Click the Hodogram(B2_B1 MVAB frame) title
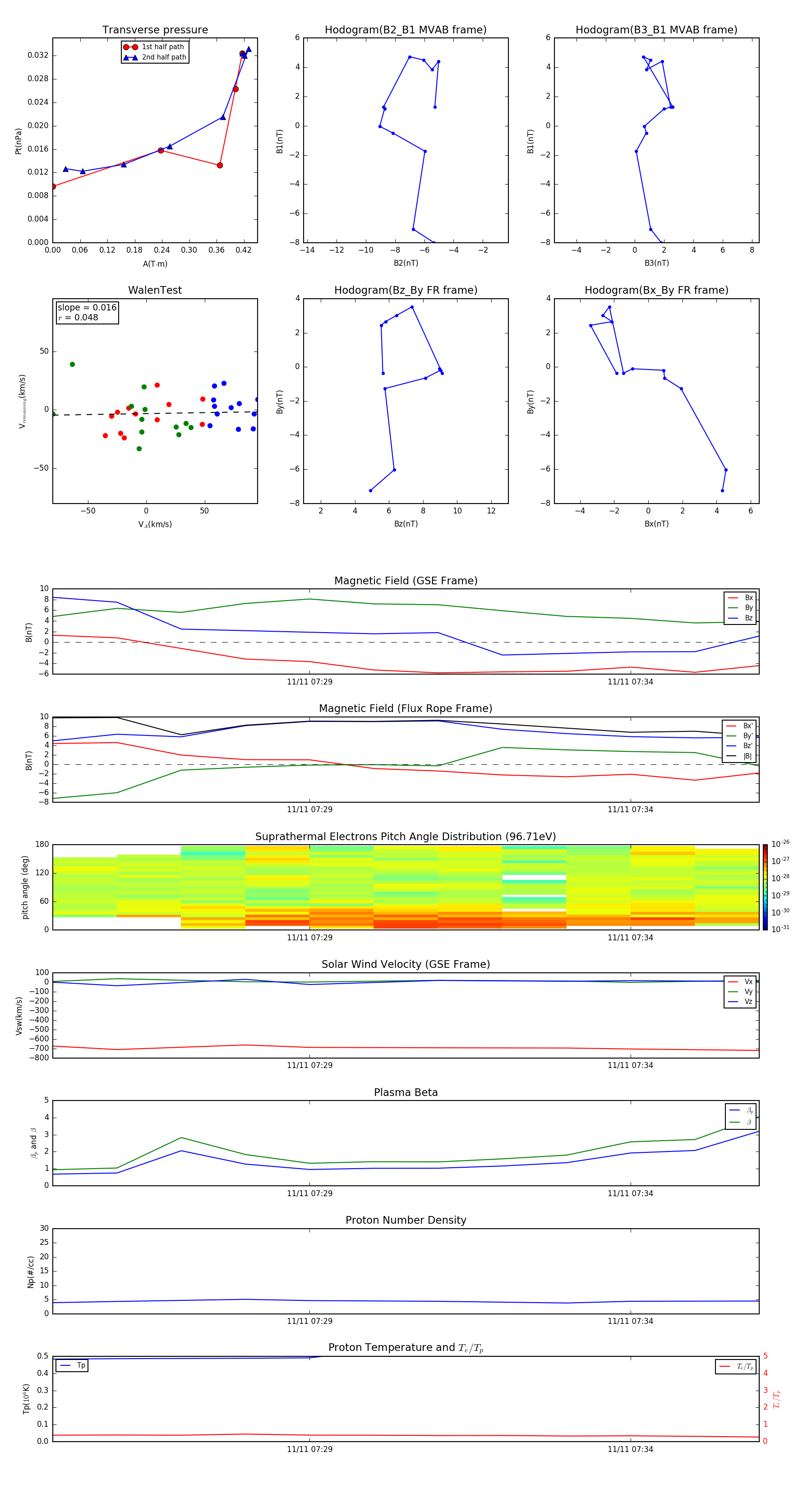The image size is (812, 1489). click(406, 30)
